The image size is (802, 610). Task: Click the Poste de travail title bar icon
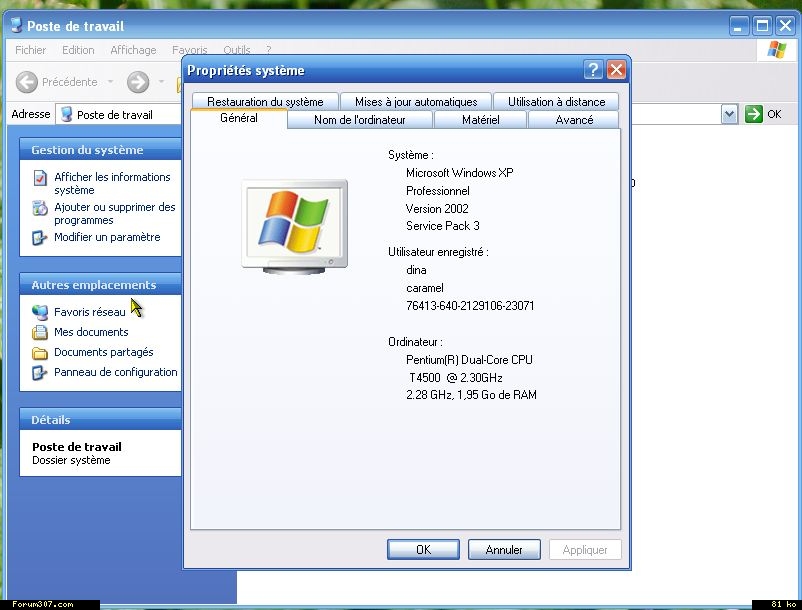[16, 25]
